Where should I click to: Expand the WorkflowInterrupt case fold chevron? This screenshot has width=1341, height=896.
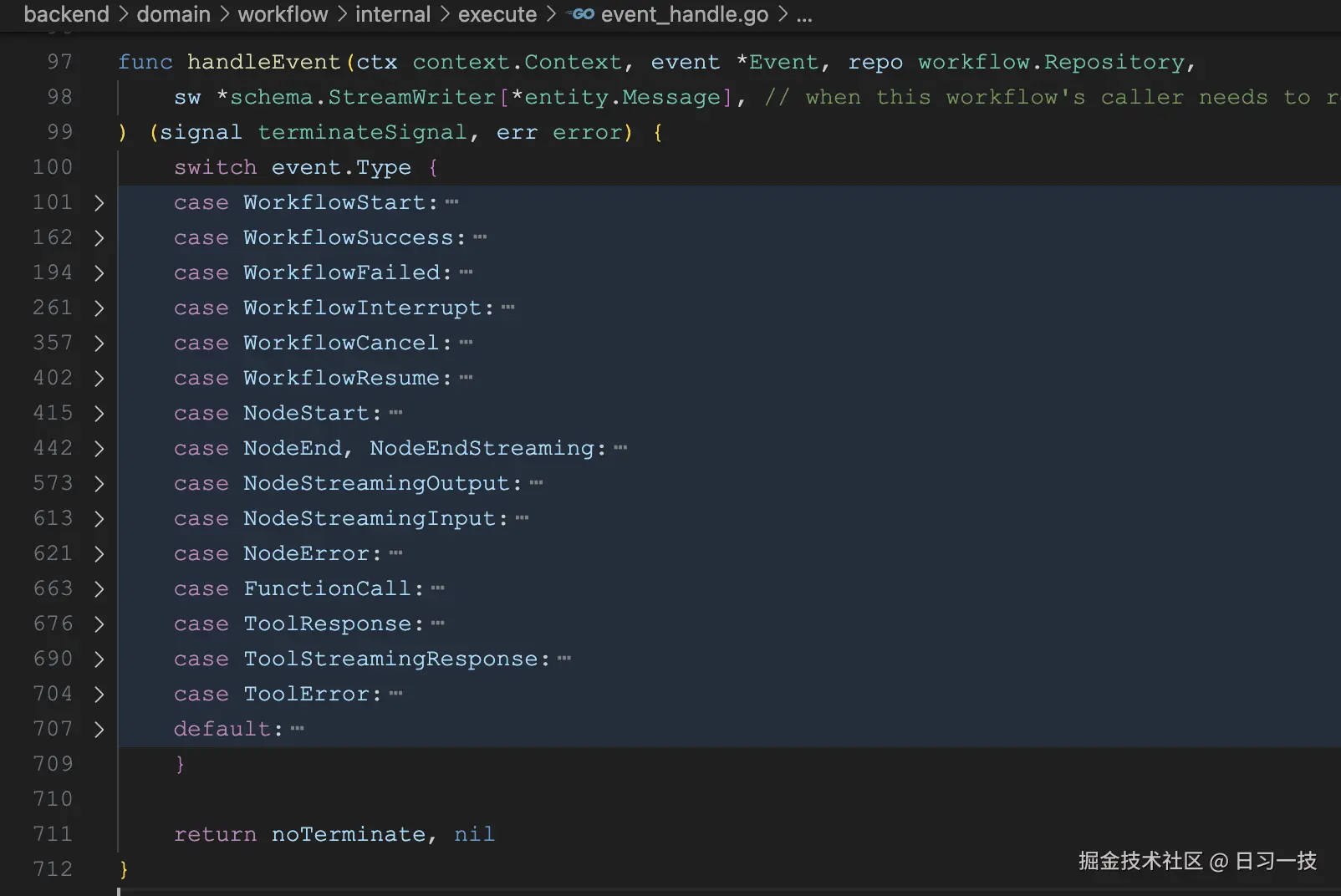99,308
